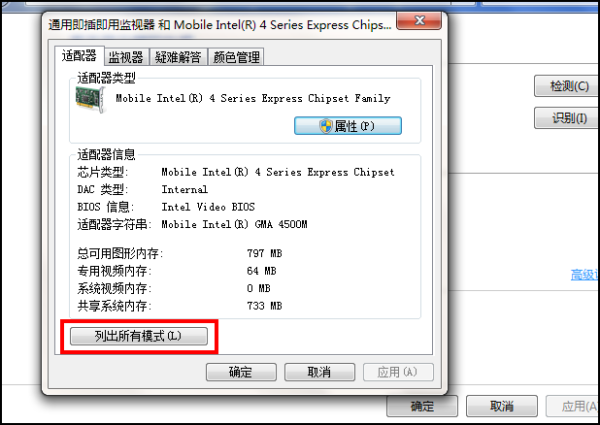Viewport: 600px width, 425px height.
Task: Click the dialog title bar text 通用即插即用监视器
Action: tap(101, 25)
